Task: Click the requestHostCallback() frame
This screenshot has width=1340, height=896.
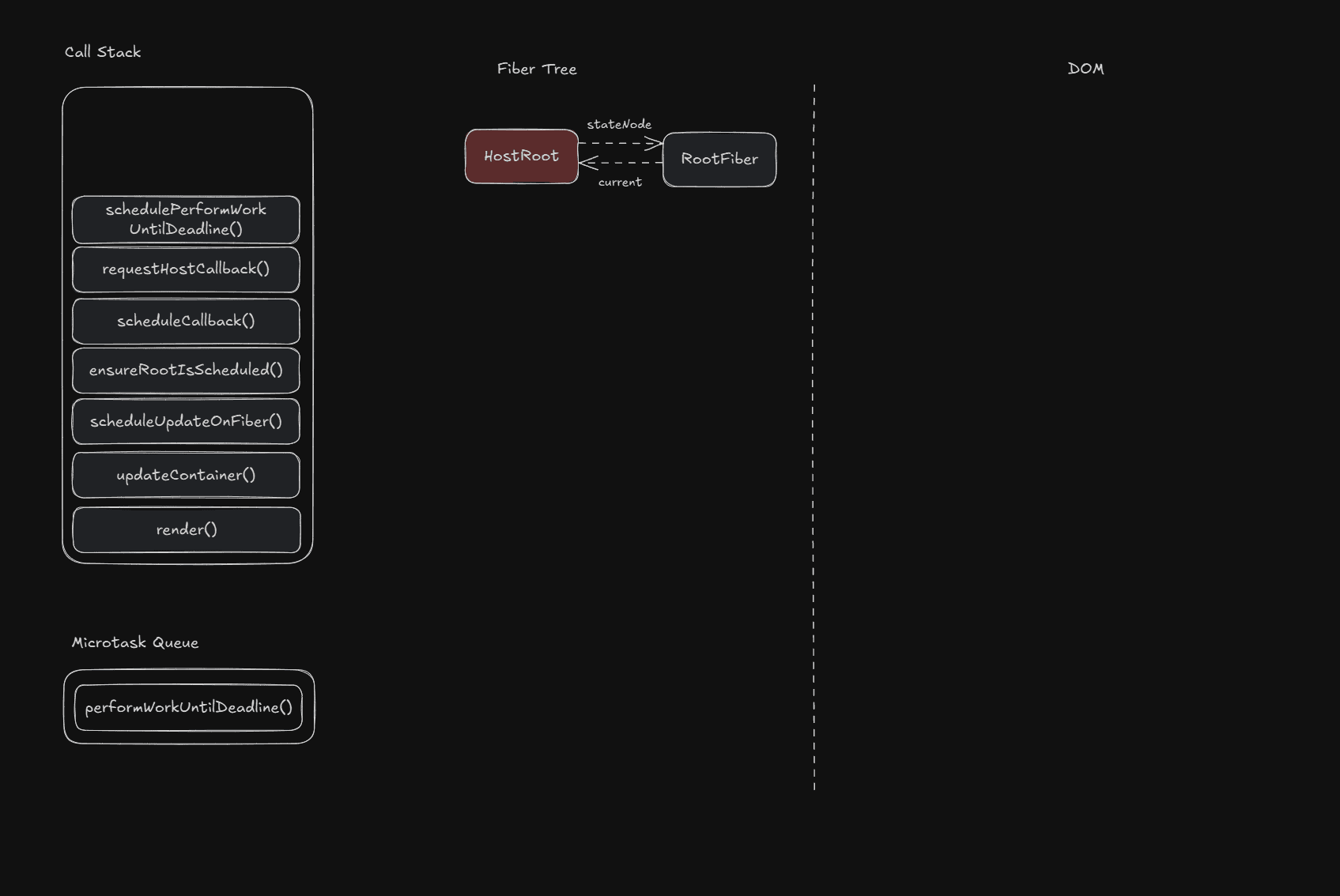Action: pos(186,269)
